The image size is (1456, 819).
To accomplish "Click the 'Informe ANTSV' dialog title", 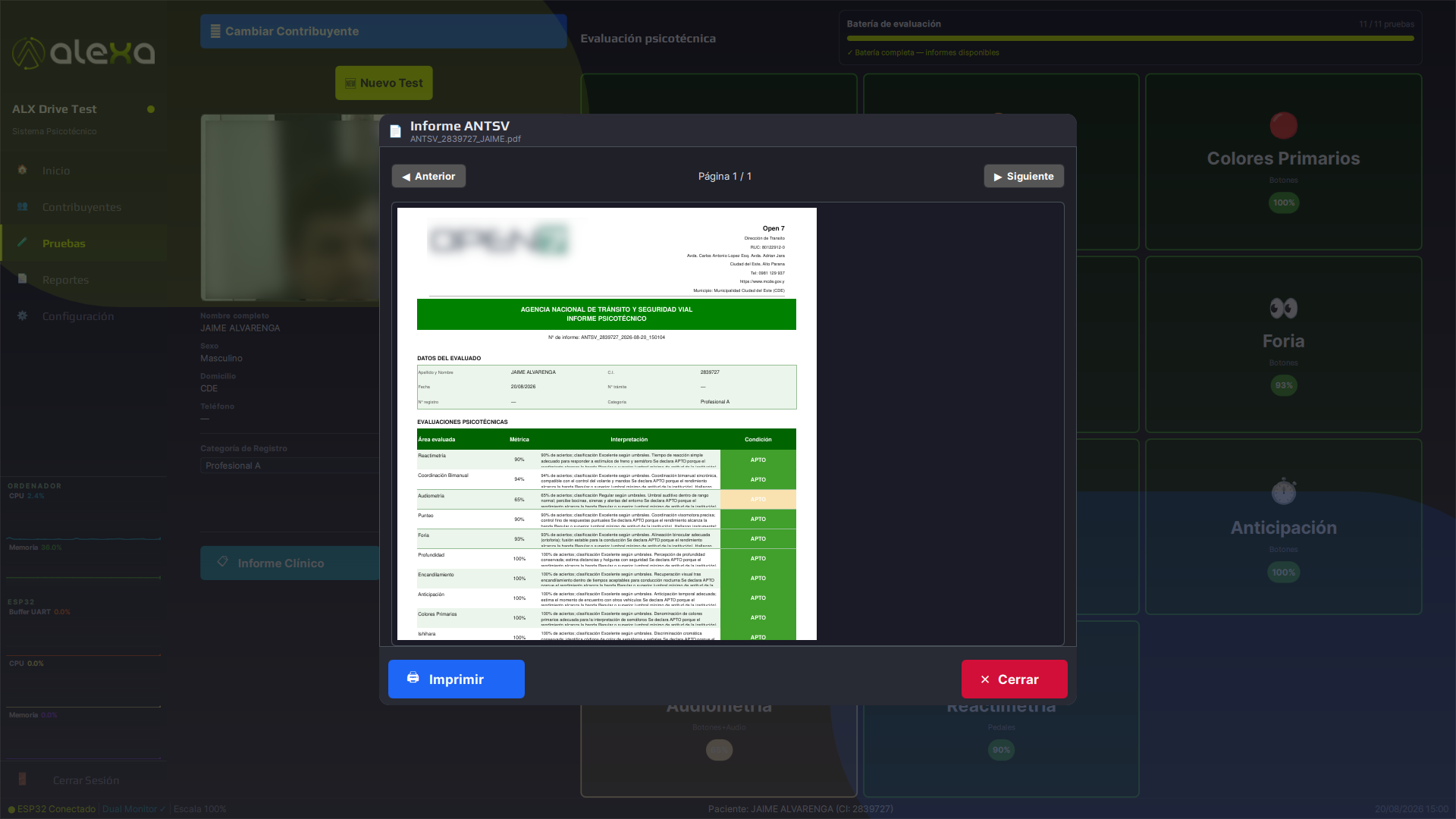I will (460, 126).
